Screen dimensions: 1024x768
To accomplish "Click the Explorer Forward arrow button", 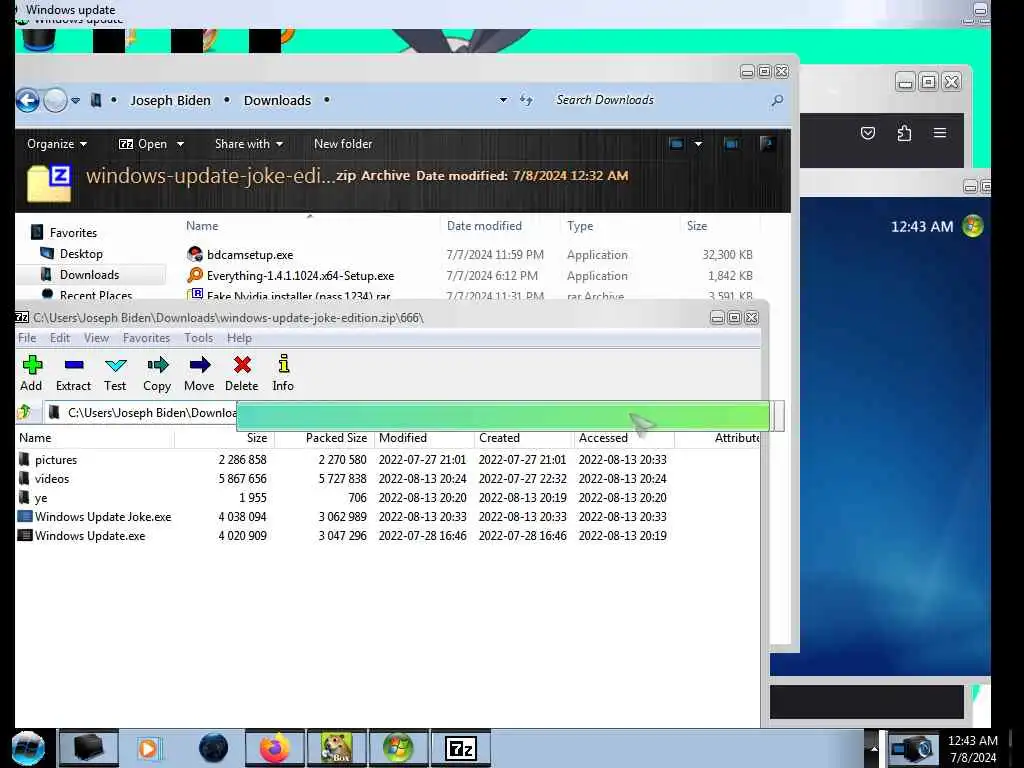I will click(x=56, y=101).
